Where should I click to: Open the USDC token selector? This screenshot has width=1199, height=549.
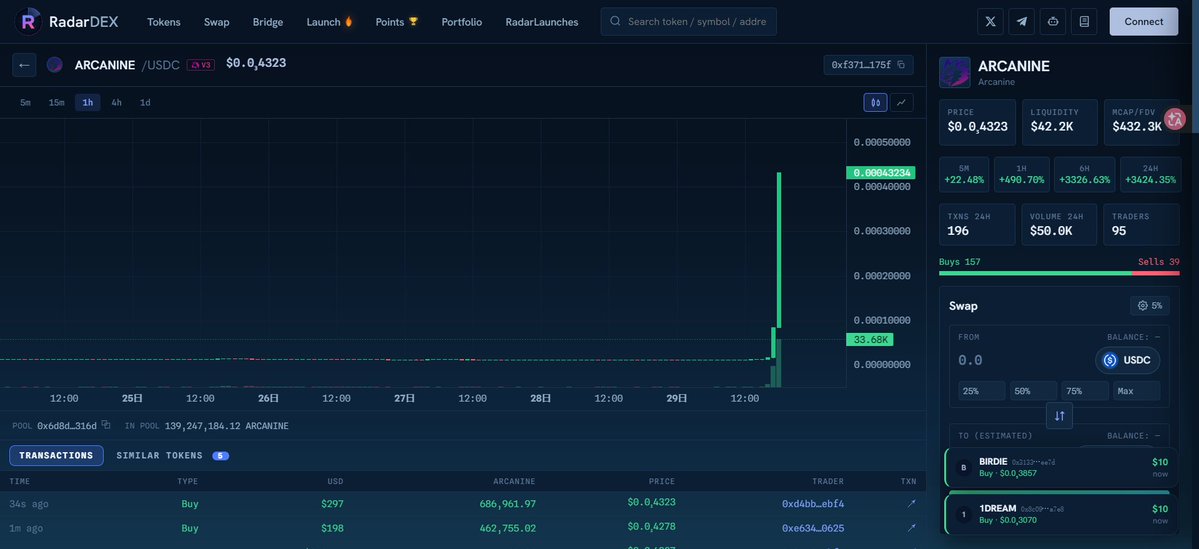click(x=1127, y=360)
